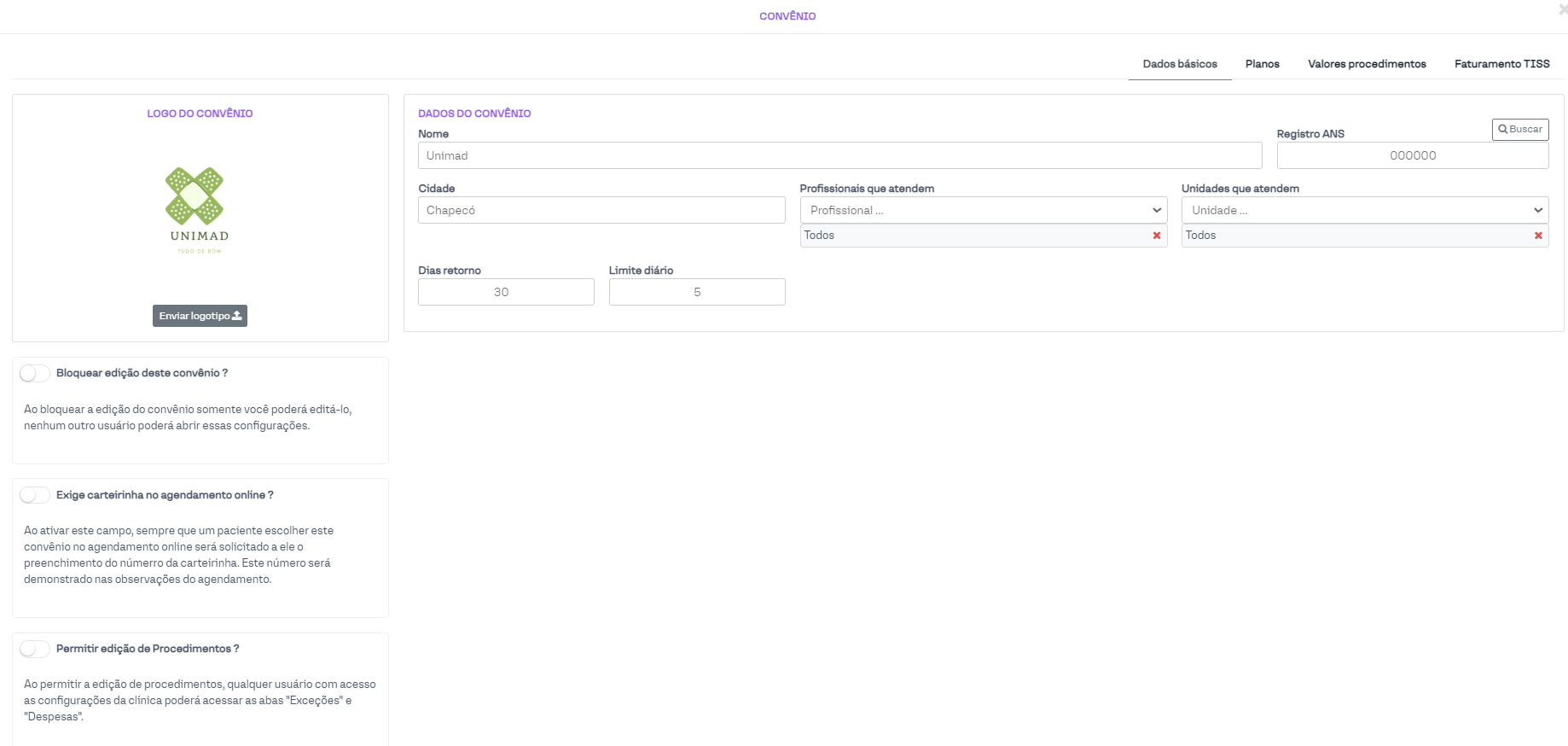Click into the Cidade field
The height and width of the screenshot is (746, 1568).
point(601,210)
